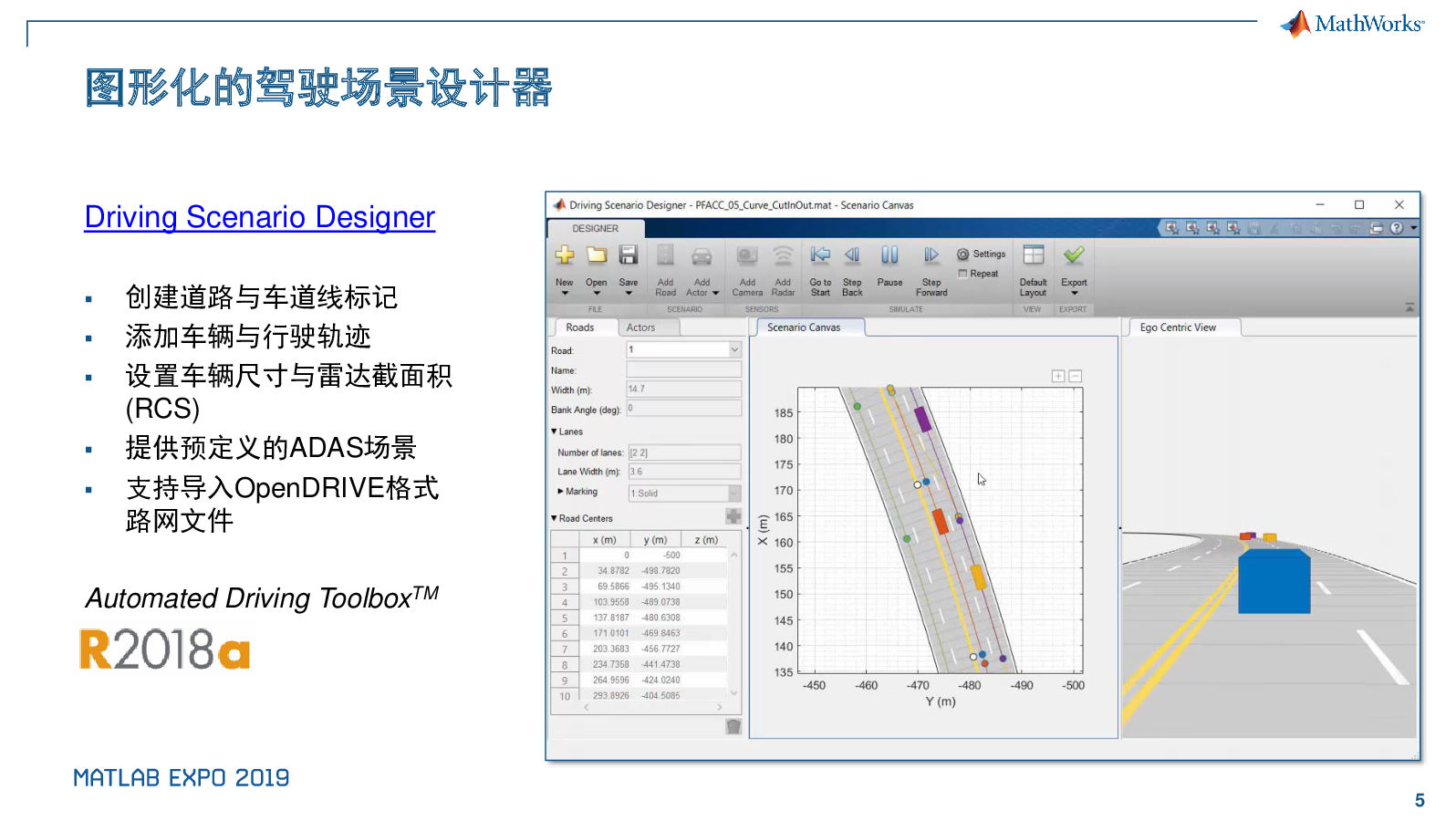Zoom in the Scenario Canvas axes with plus box
The height and width of the screenshot is (821, 1456).
point(1058,376)
